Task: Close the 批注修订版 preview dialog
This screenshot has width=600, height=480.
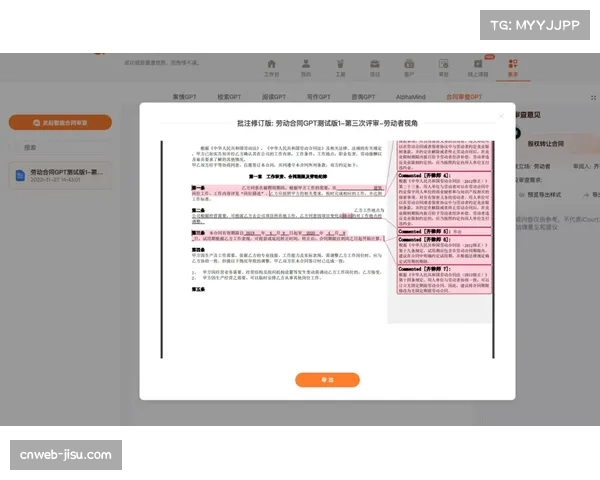Action: (x=501, y=116)
